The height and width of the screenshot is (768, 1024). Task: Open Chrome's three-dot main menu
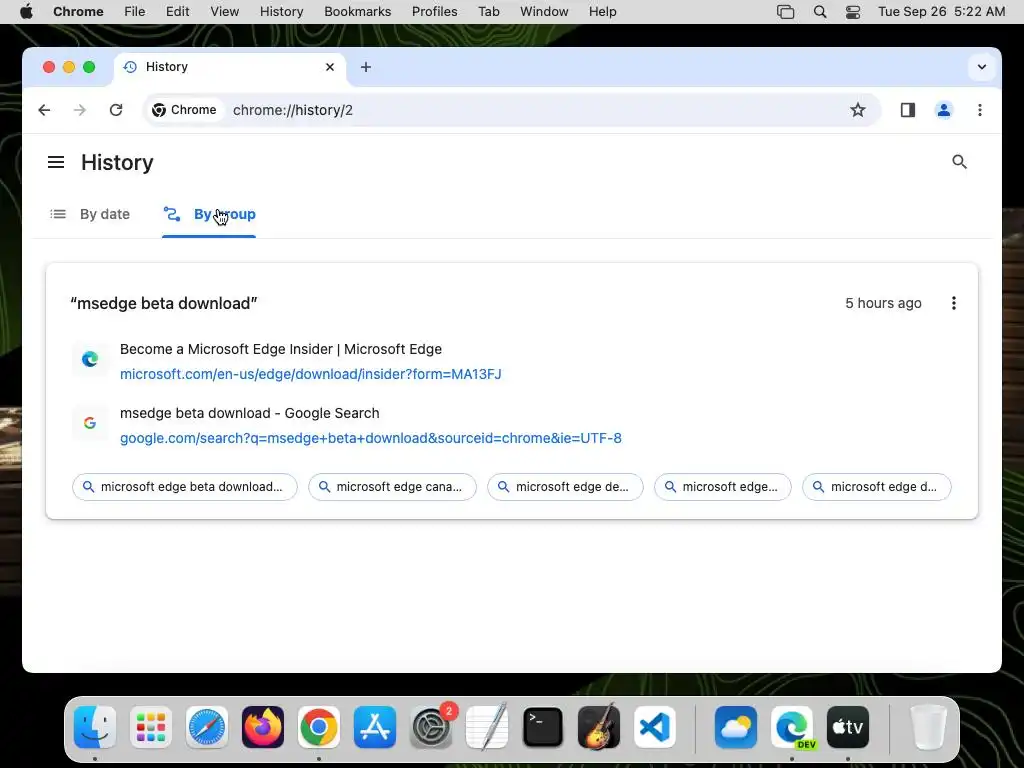pos(980,110)
